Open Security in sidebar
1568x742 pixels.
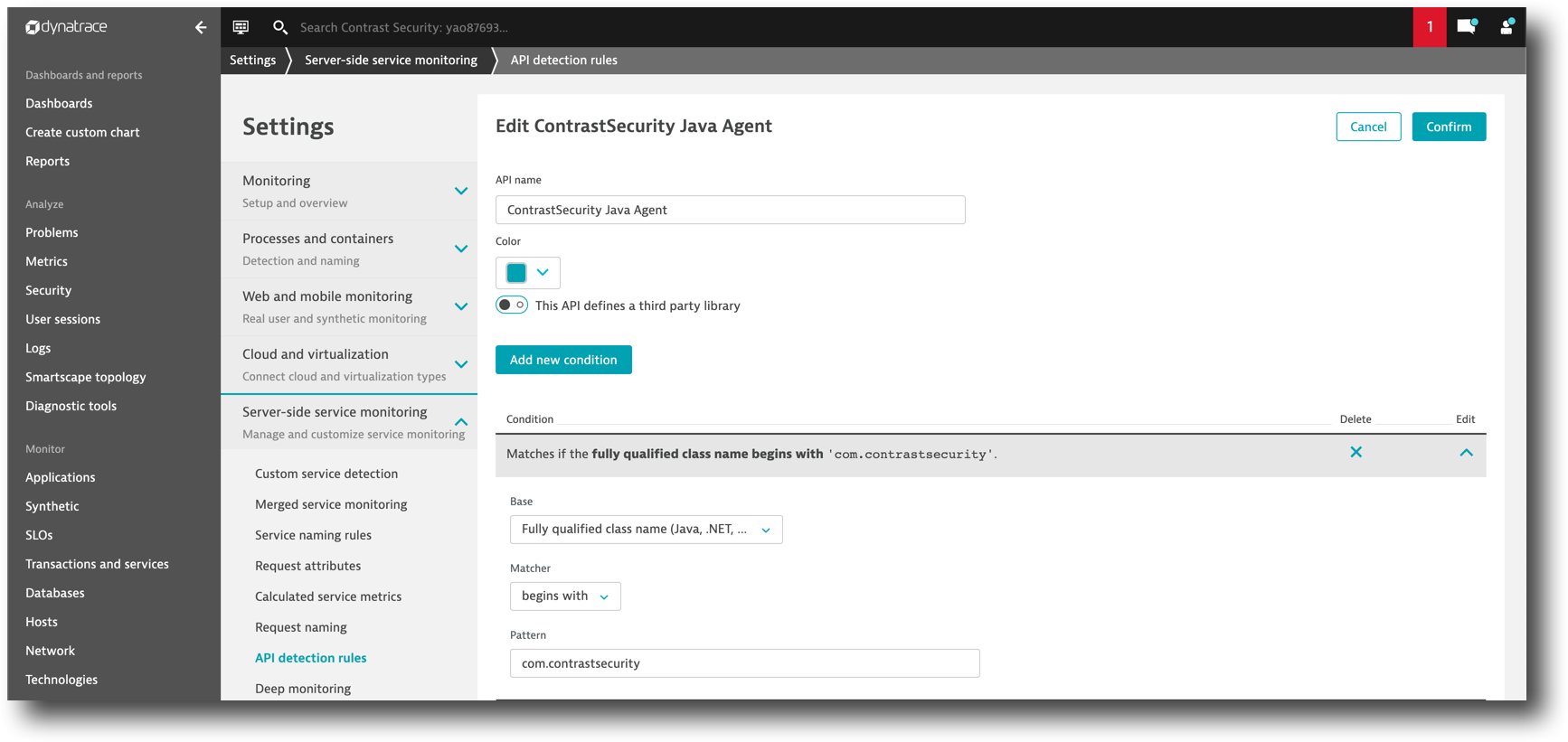[x=48, y=290]
